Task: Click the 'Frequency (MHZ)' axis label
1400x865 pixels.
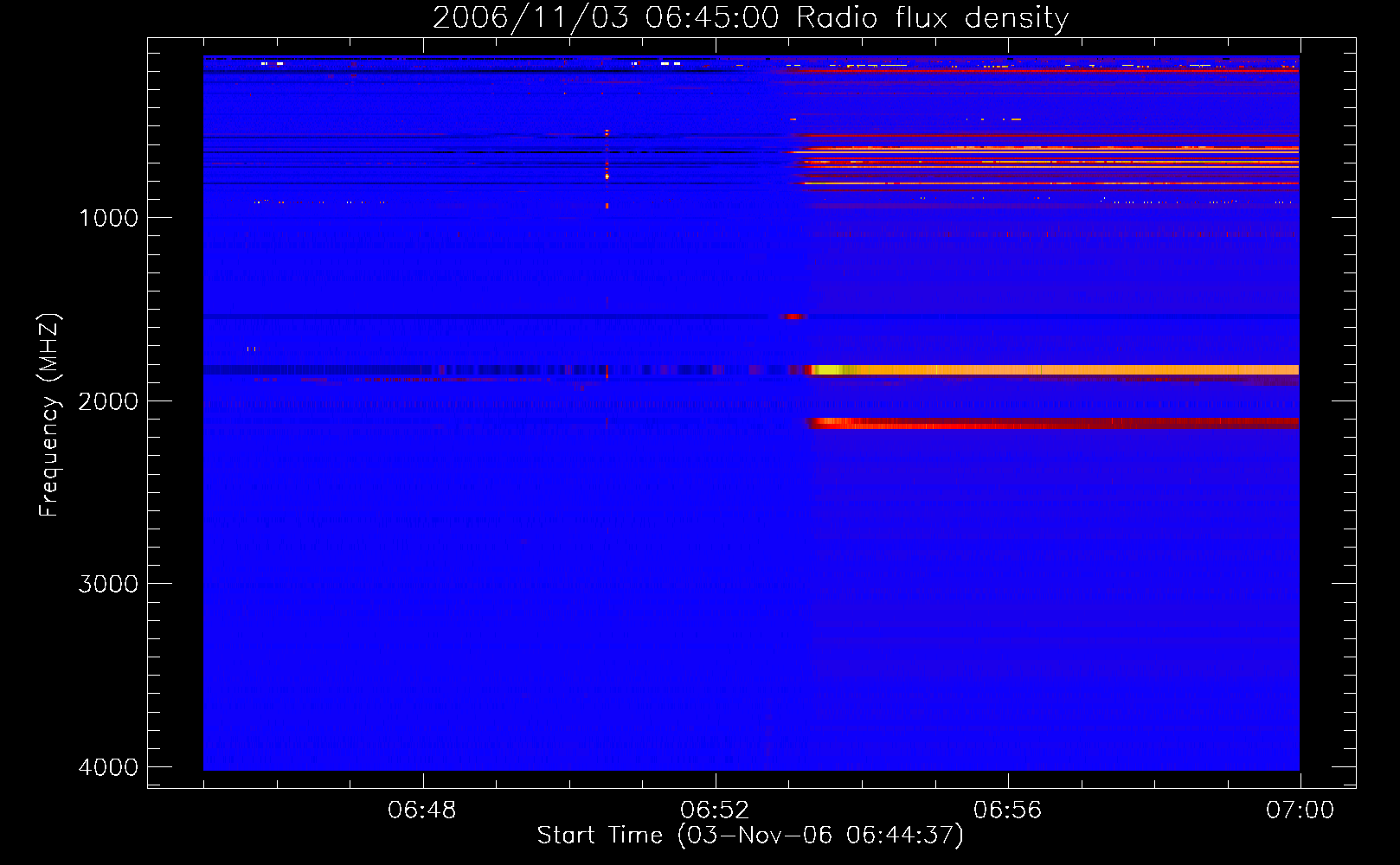Action: [x=48, y=414]
